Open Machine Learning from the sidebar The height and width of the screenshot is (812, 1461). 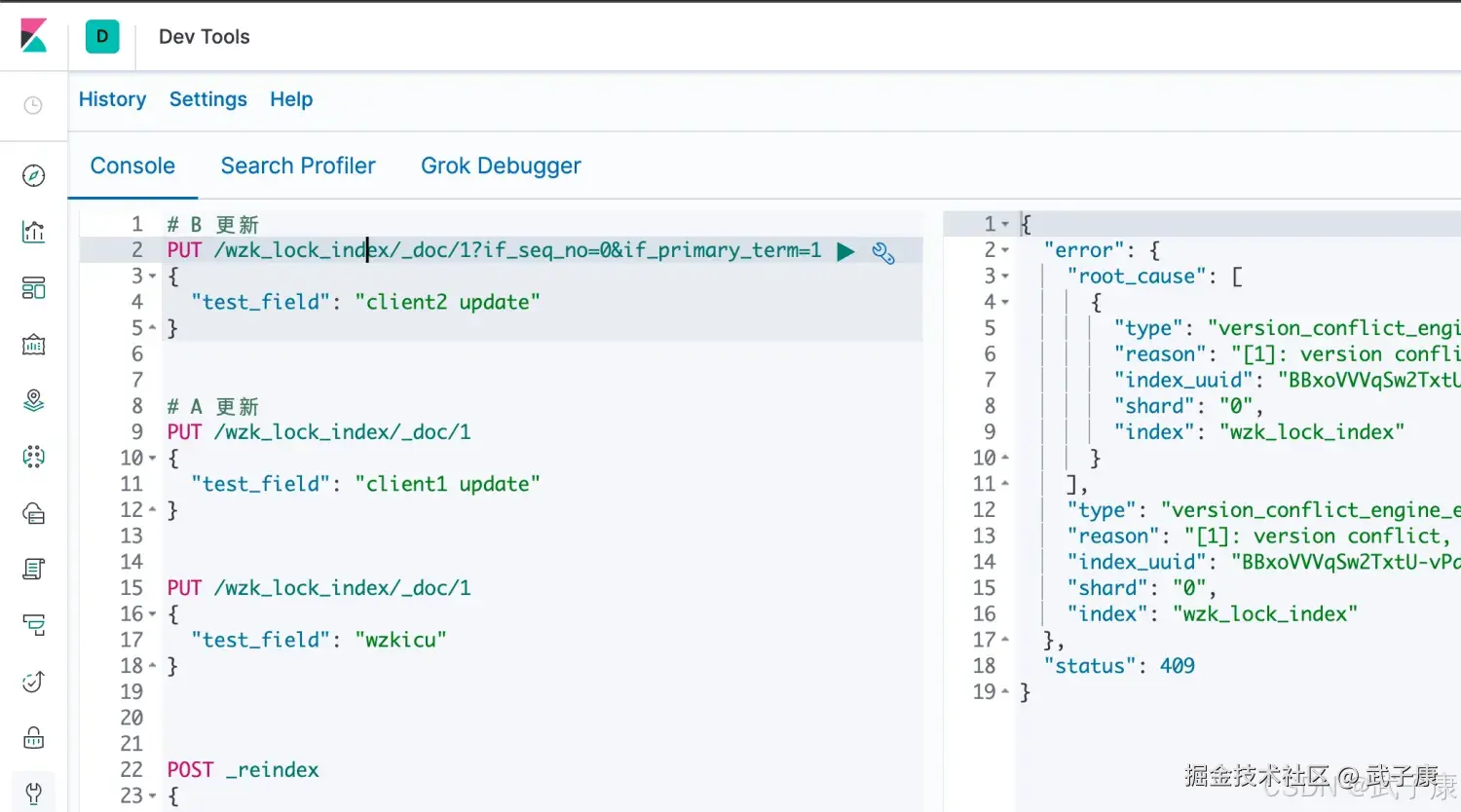pyautogui.click(x=33, y=457)
